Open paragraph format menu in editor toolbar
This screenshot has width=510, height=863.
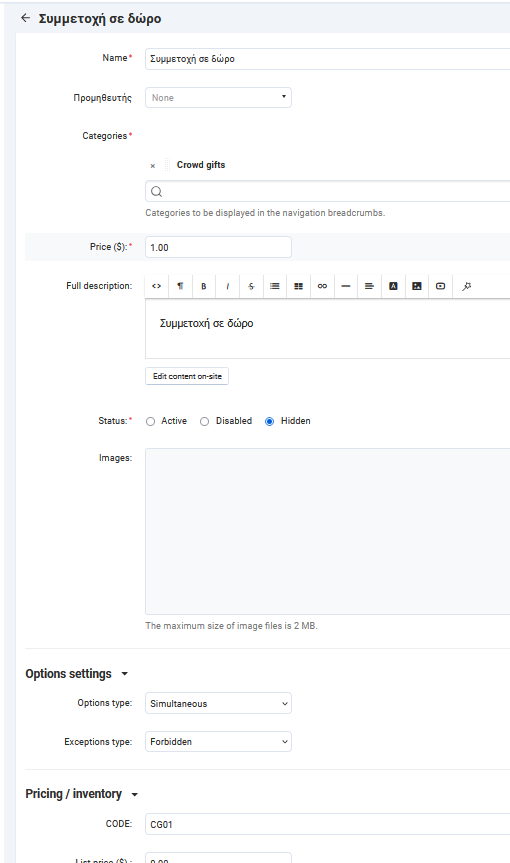[180, 286]
